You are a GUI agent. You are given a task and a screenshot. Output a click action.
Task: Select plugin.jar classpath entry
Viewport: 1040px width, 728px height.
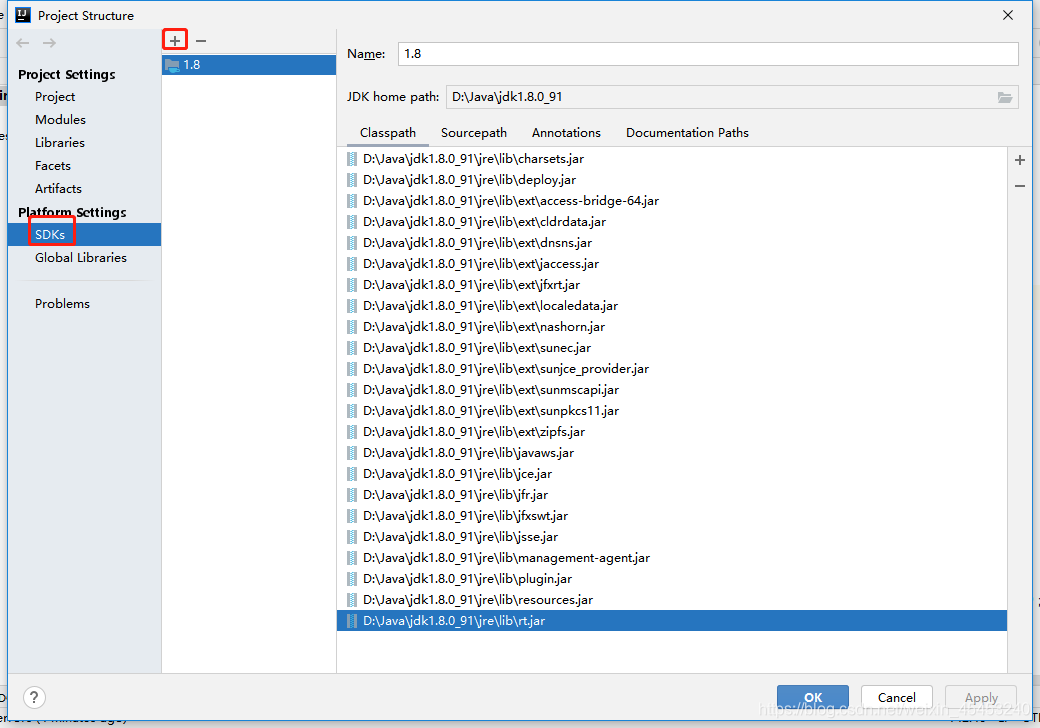672,579
